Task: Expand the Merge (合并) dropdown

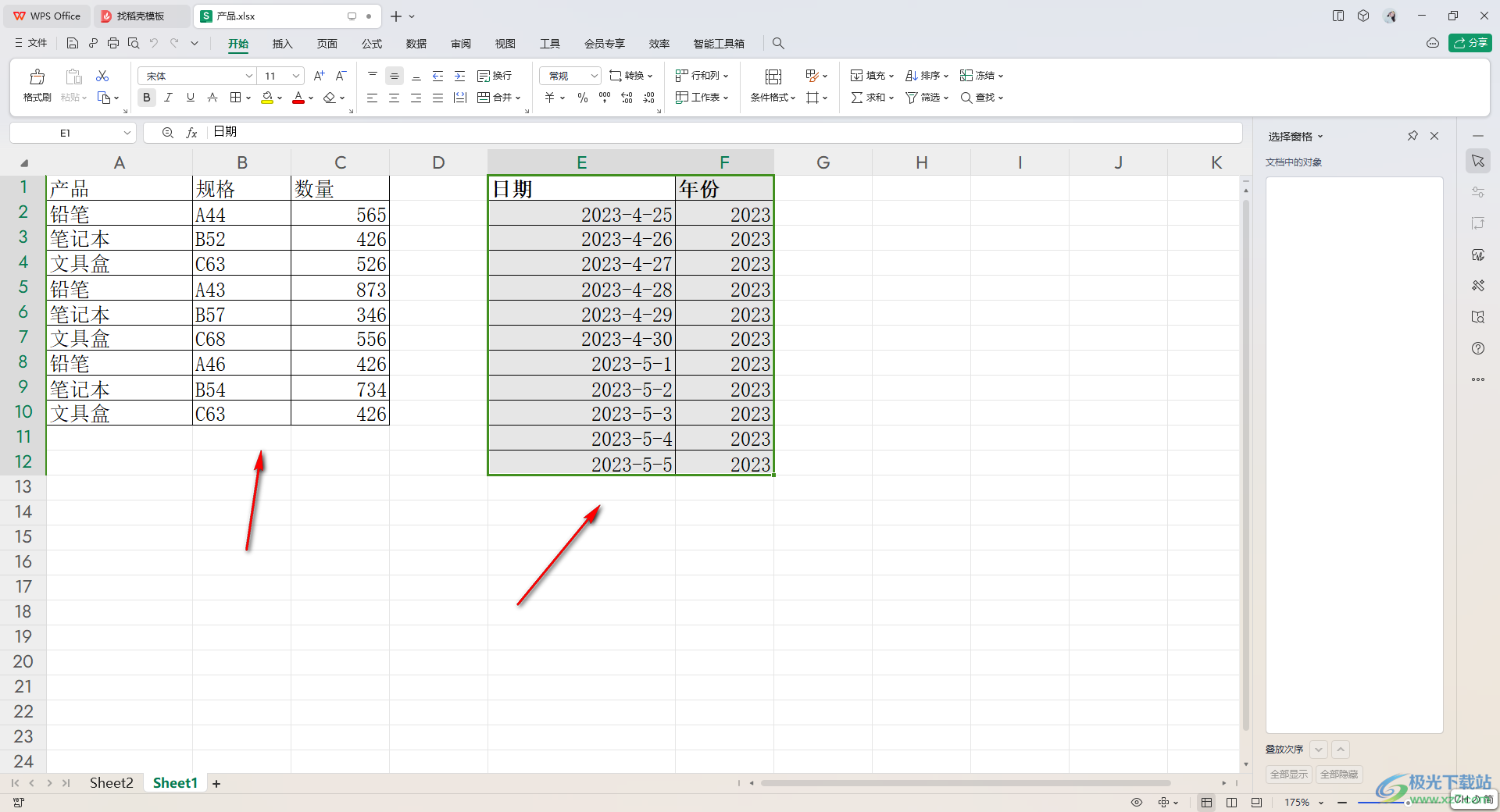Action: (518, 98)
